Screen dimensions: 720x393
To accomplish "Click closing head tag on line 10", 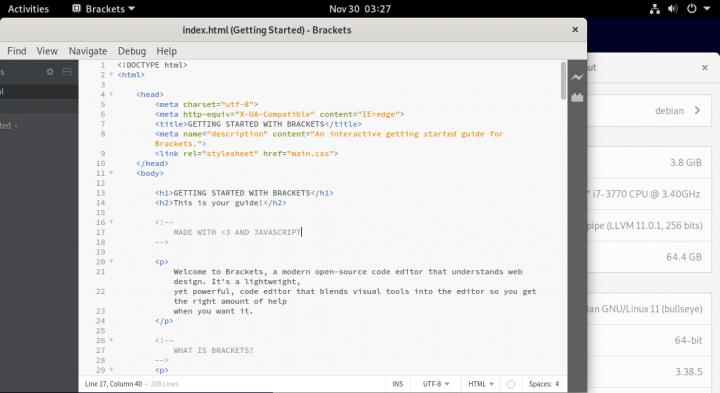I will point(152,163).
